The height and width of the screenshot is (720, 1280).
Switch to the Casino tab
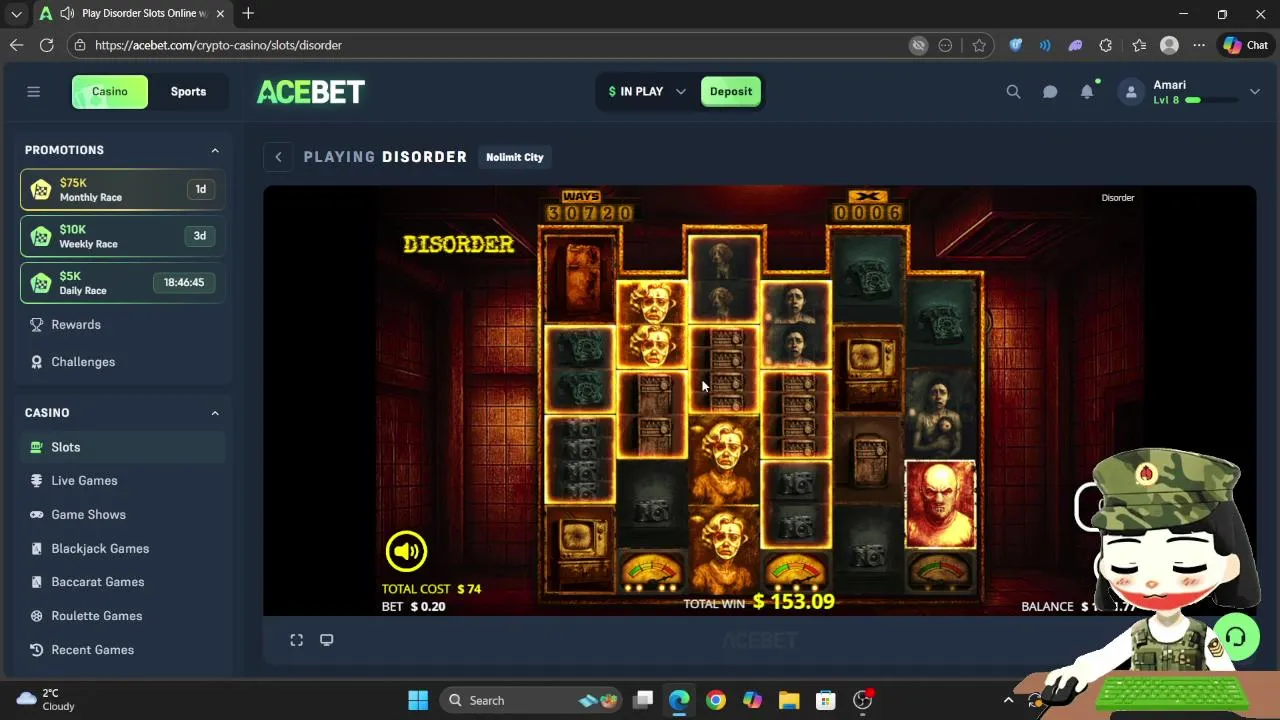pos(110,91)
